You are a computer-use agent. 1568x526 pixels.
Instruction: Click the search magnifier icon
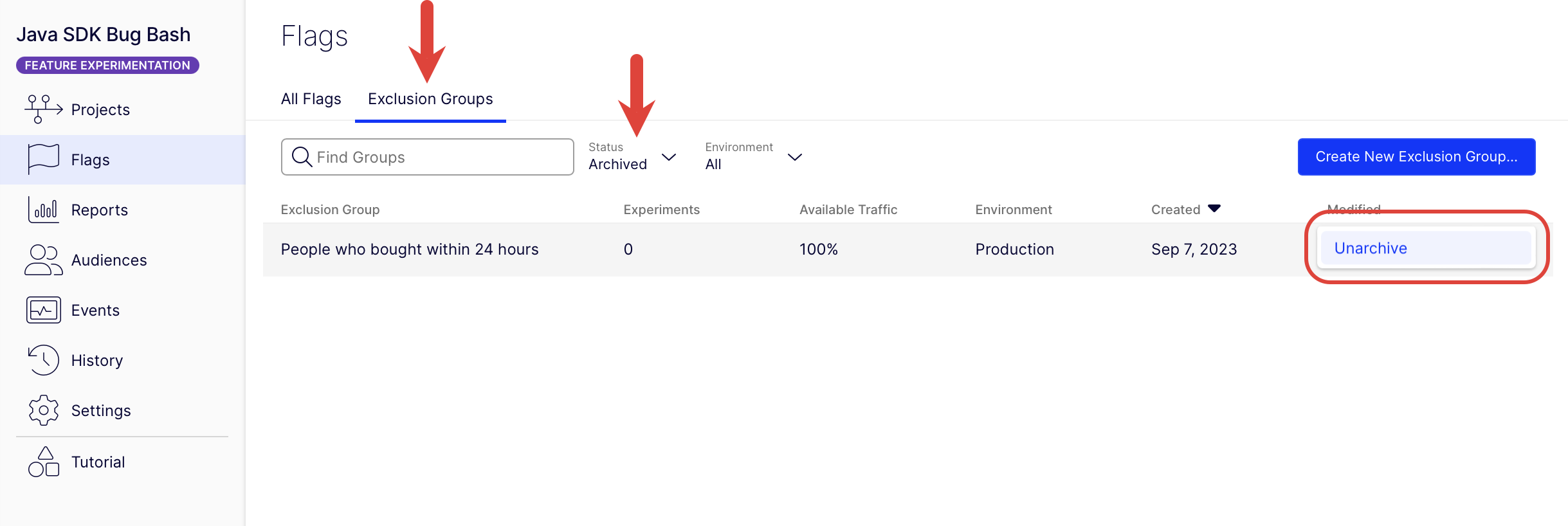(x=302, y=157)
